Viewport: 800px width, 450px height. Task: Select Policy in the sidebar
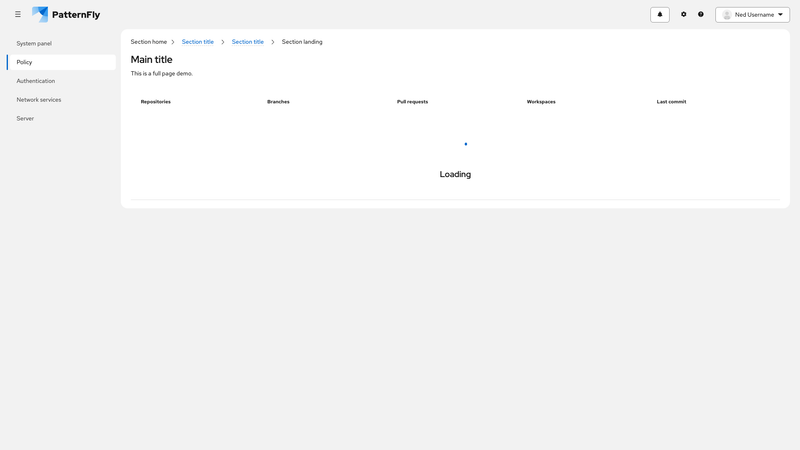click(61, 62)
